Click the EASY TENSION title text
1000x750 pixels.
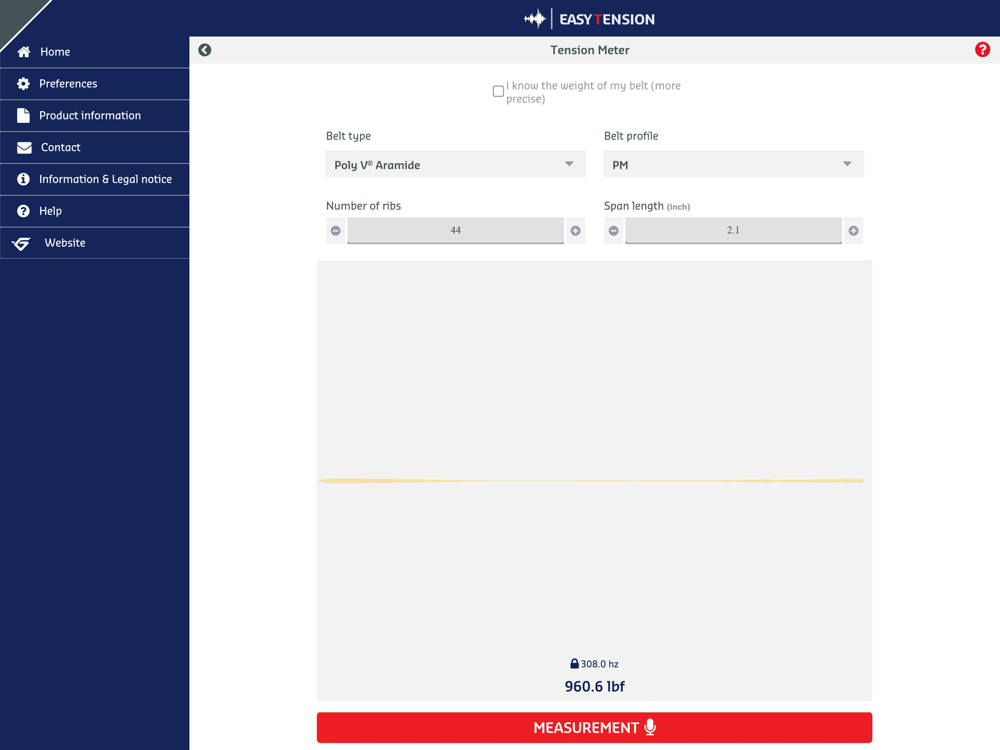click(x=607, y=19)
